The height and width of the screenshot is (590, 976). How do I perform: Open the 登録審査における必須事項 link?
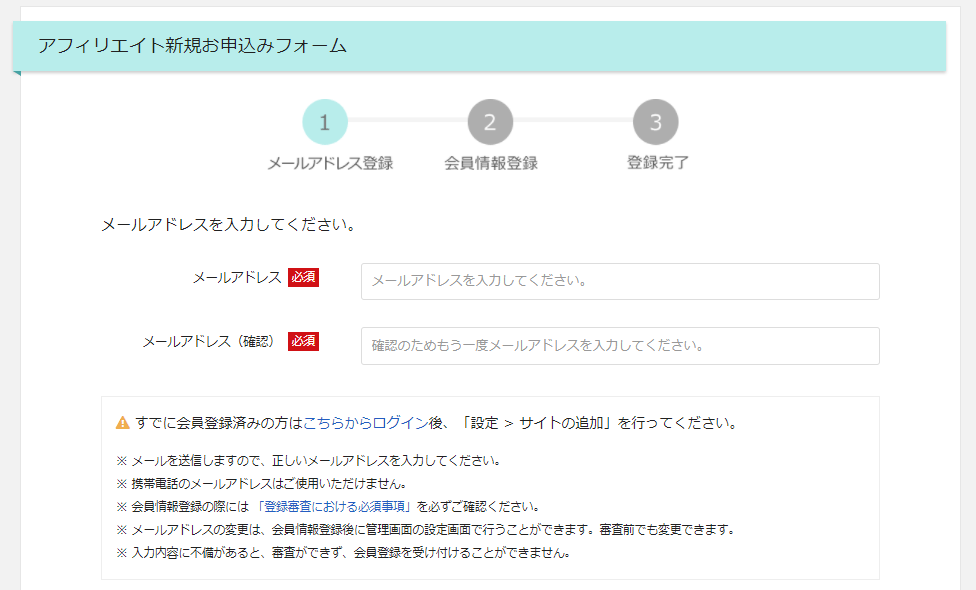click(x=333, y=507)
